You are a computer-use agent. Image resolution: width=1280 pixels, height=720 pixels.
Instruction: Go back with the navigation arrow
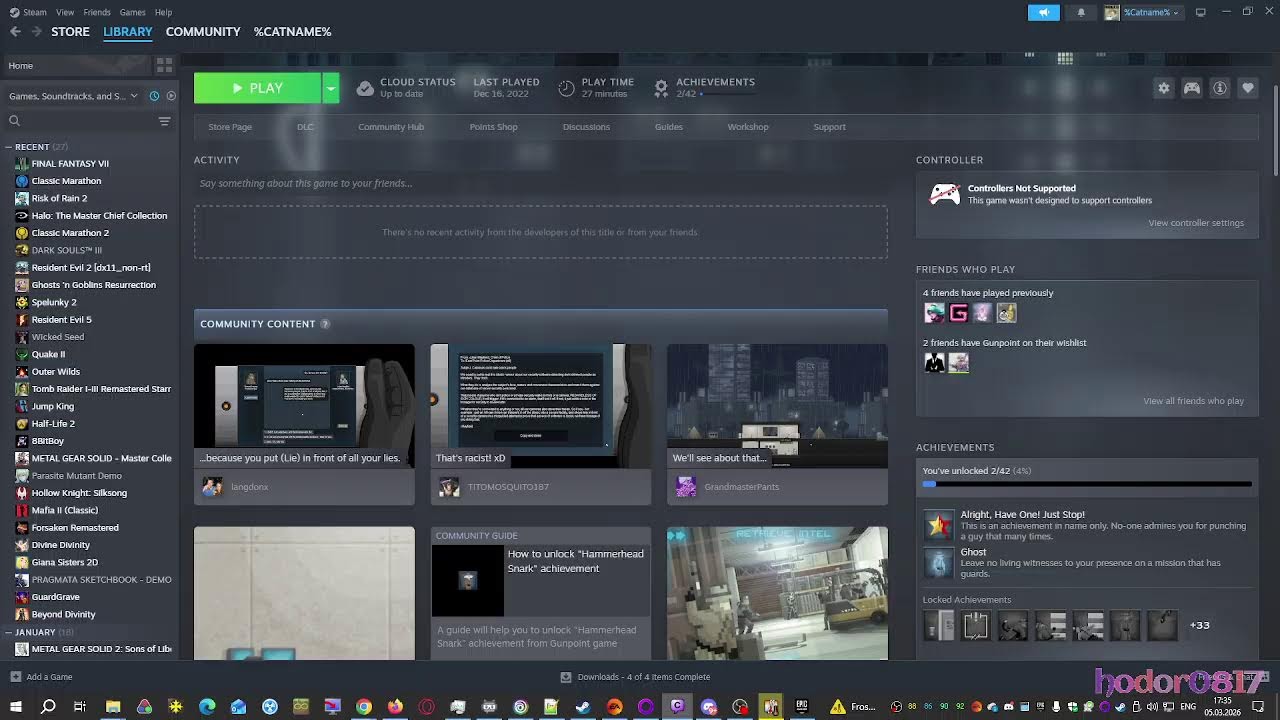(x=15, y=31)
